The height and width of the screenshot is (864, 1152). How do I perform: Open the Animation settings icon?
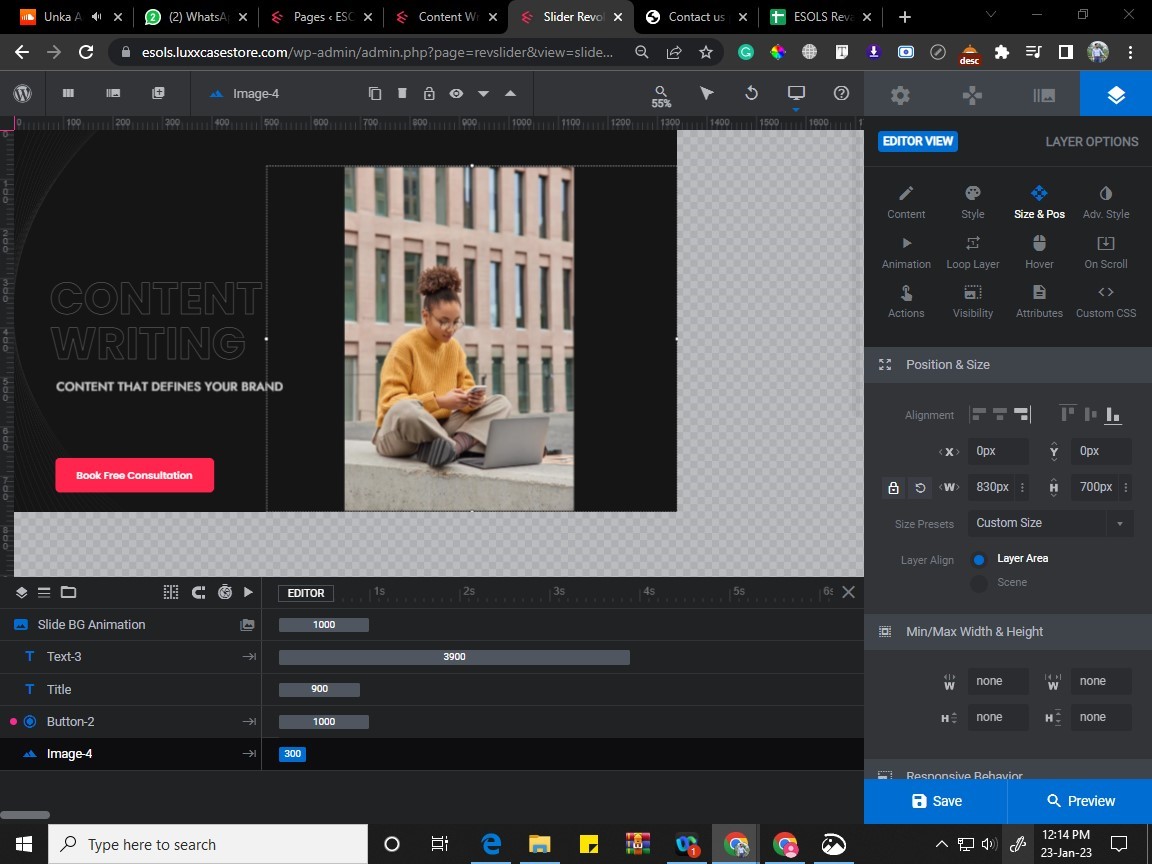[906, 251]
